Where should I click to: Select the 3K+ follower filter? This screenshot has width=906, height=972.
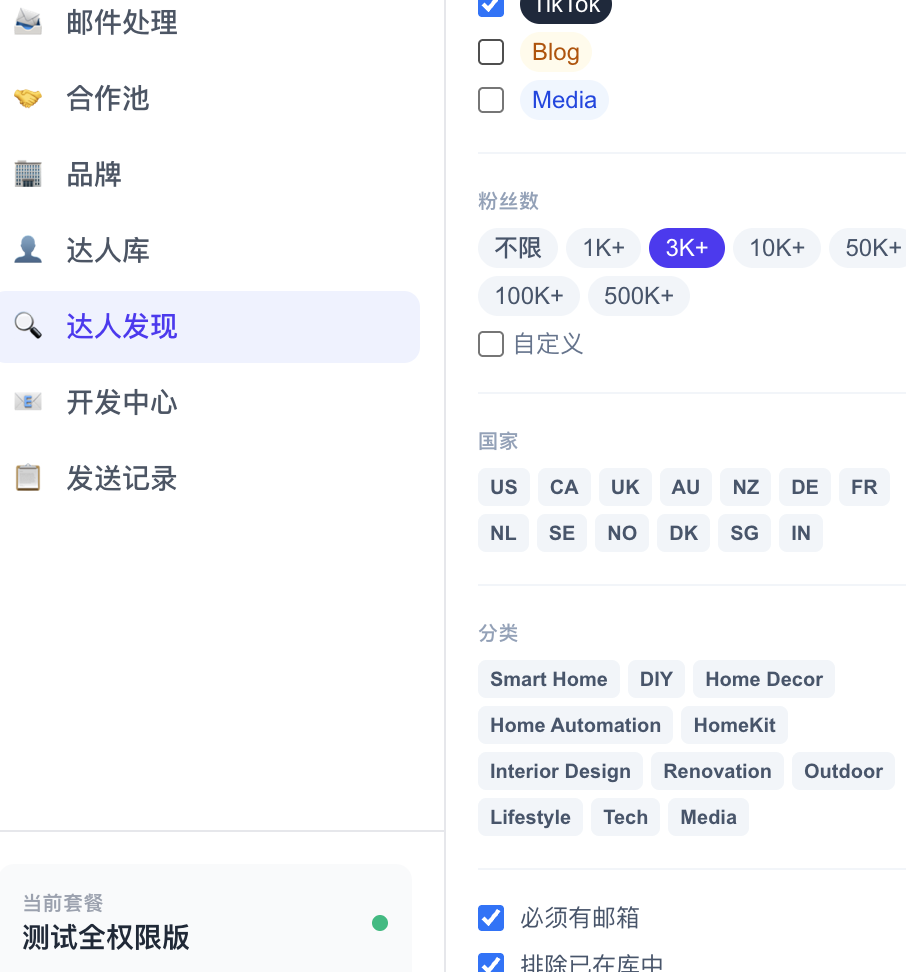point(687,248)
